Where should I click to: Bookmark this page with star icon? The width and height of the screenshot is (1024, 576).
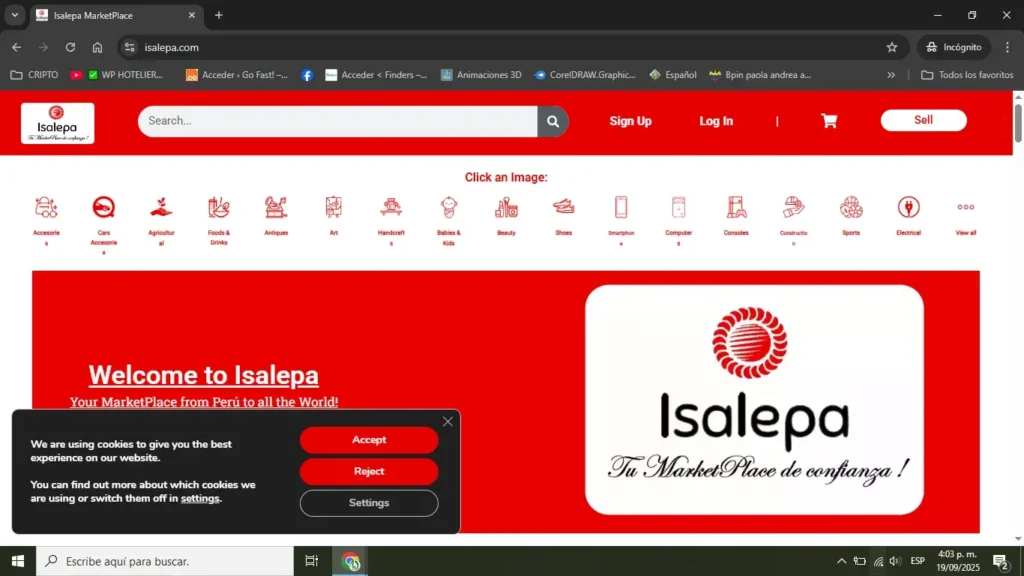point(892,47)
